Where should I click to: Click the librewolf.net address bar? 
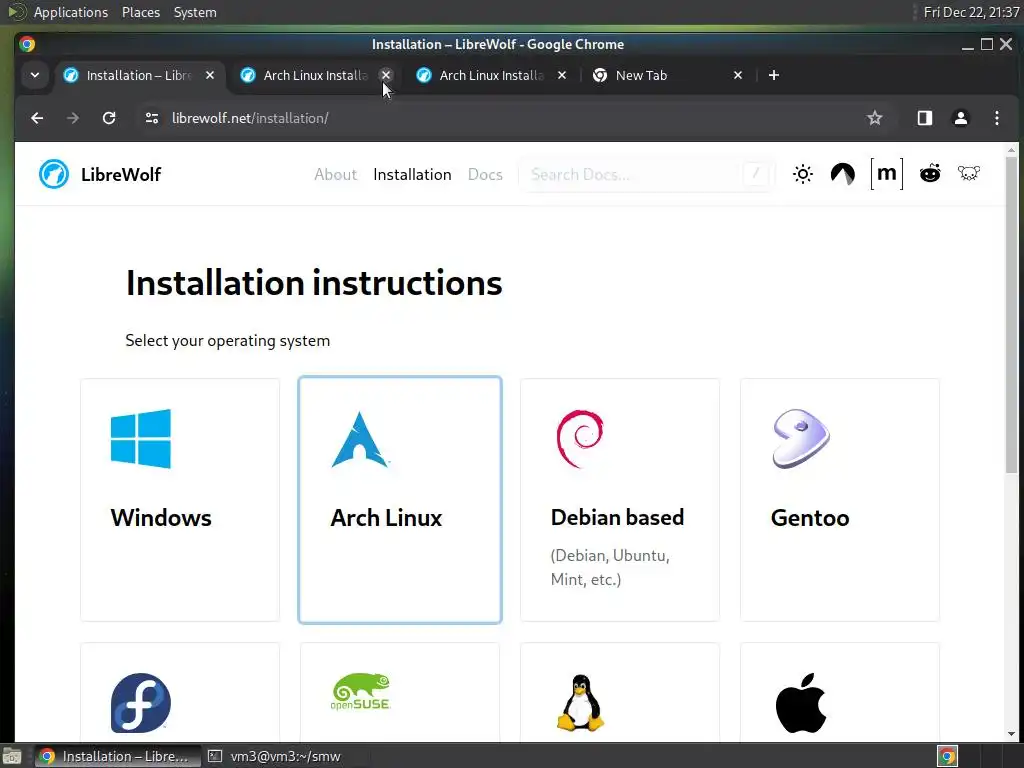[x=509, y=118]
